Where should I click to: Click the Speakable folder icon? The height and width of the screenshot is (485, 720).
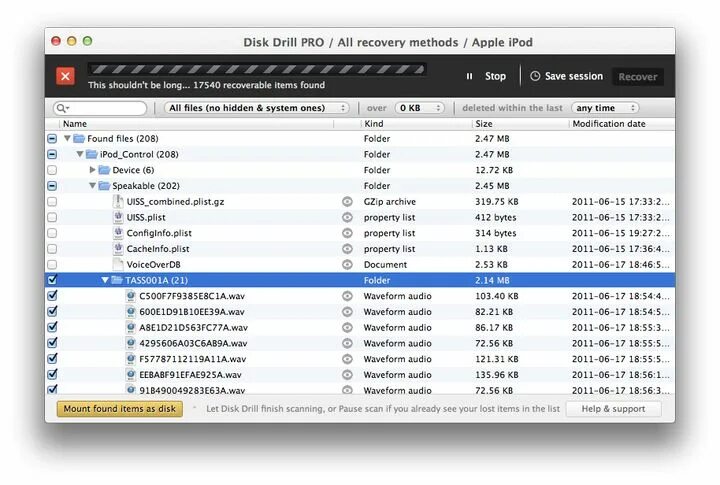pyautogui.click(x=105, y=186)
